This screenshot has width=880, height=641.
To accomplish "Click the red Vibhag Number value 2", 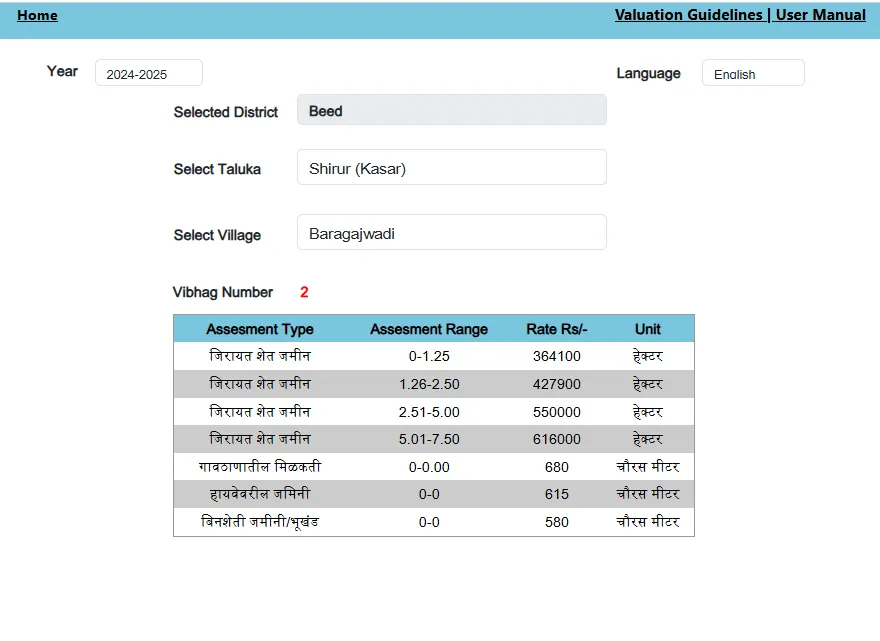I will coord(304,293).
